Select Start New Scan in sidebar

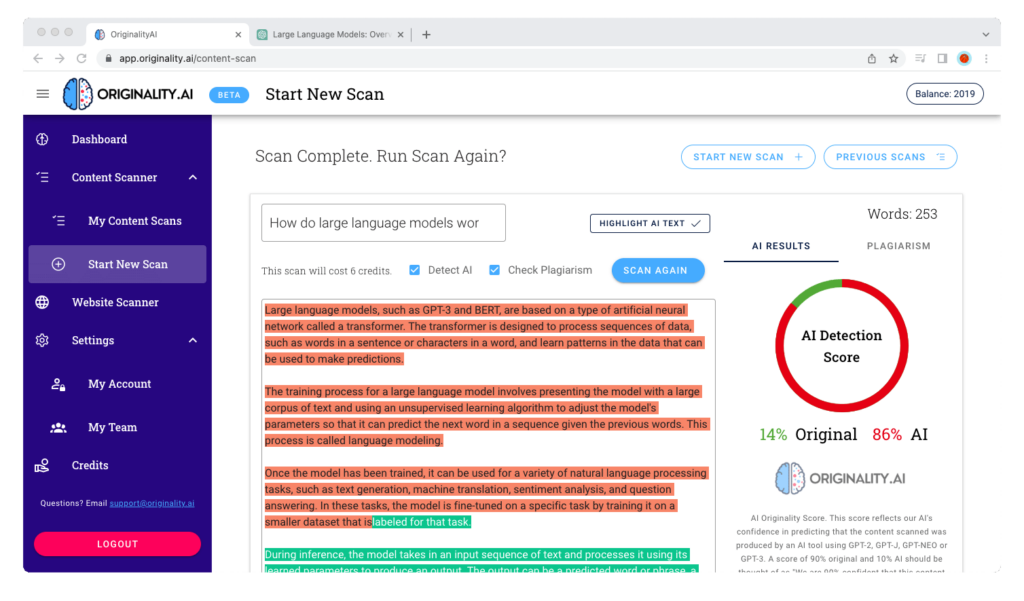(x=118, y=264)
